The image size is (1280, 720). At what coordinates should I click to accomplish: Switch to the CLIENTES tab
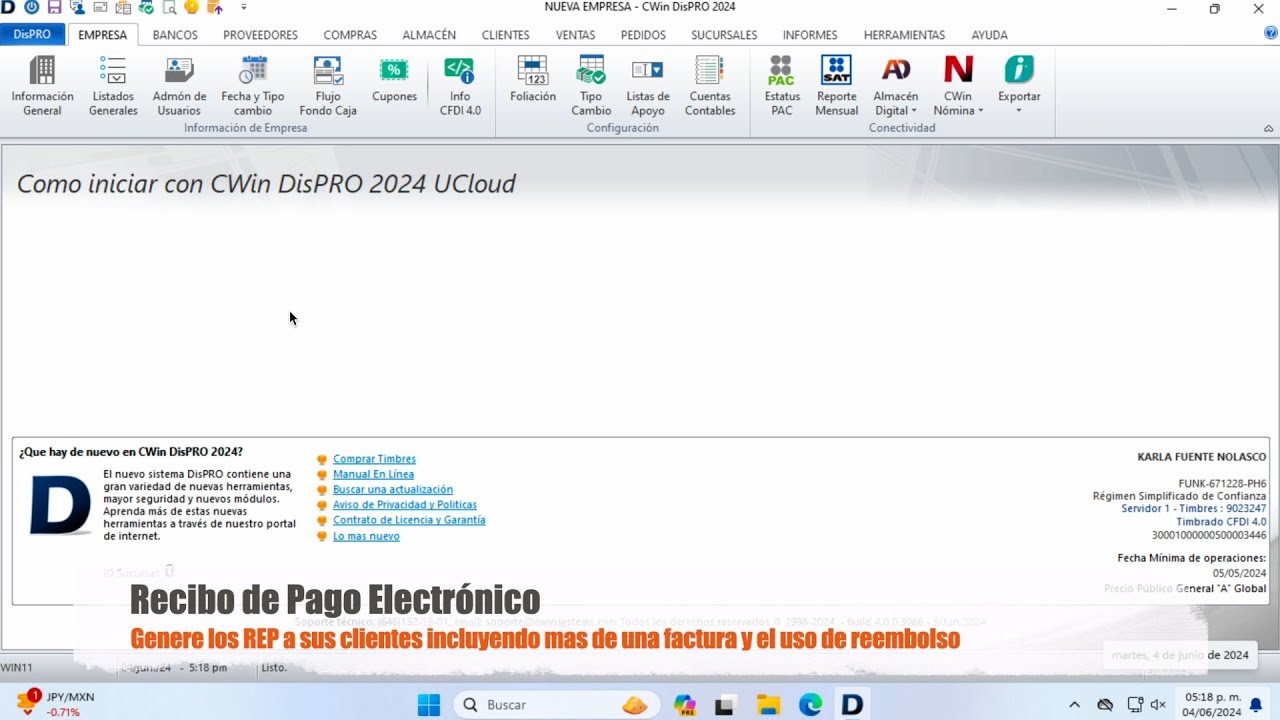click(x=506, y=35)
